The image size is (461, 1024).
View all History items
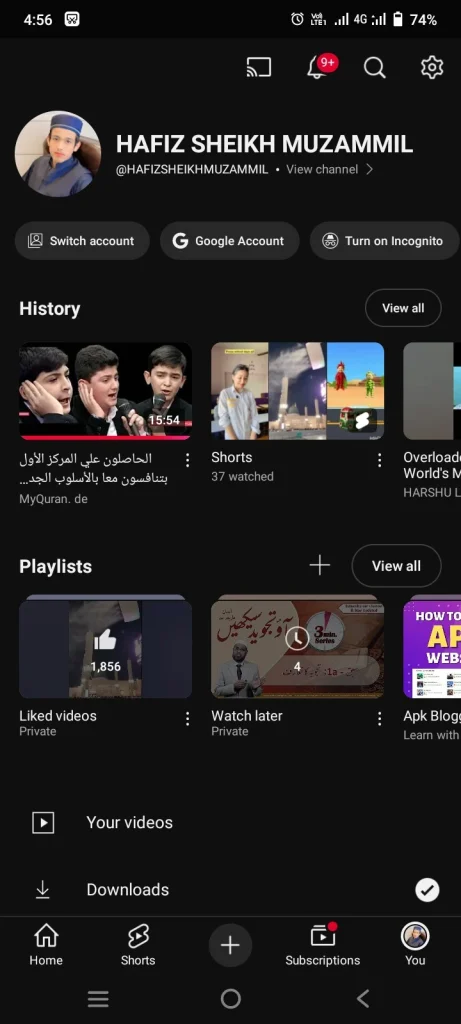tap(403, 308)
